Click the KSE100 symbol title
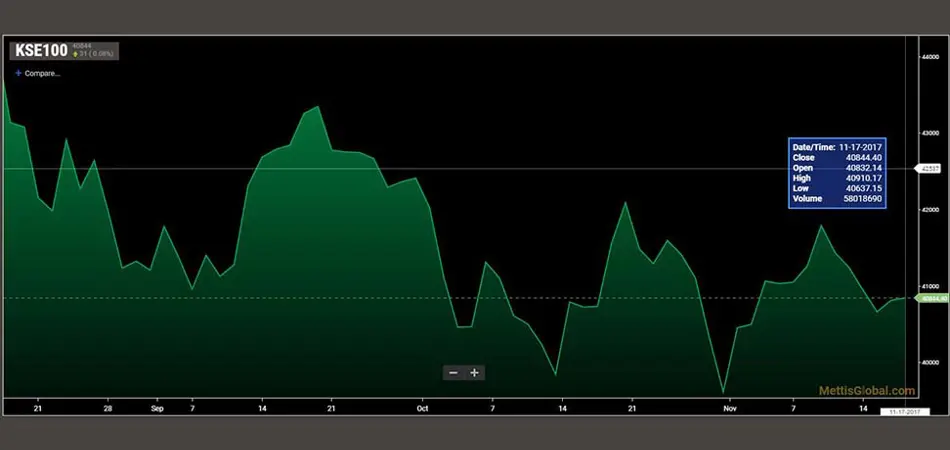This screenshot has height=450, width=950. point(41,50)
